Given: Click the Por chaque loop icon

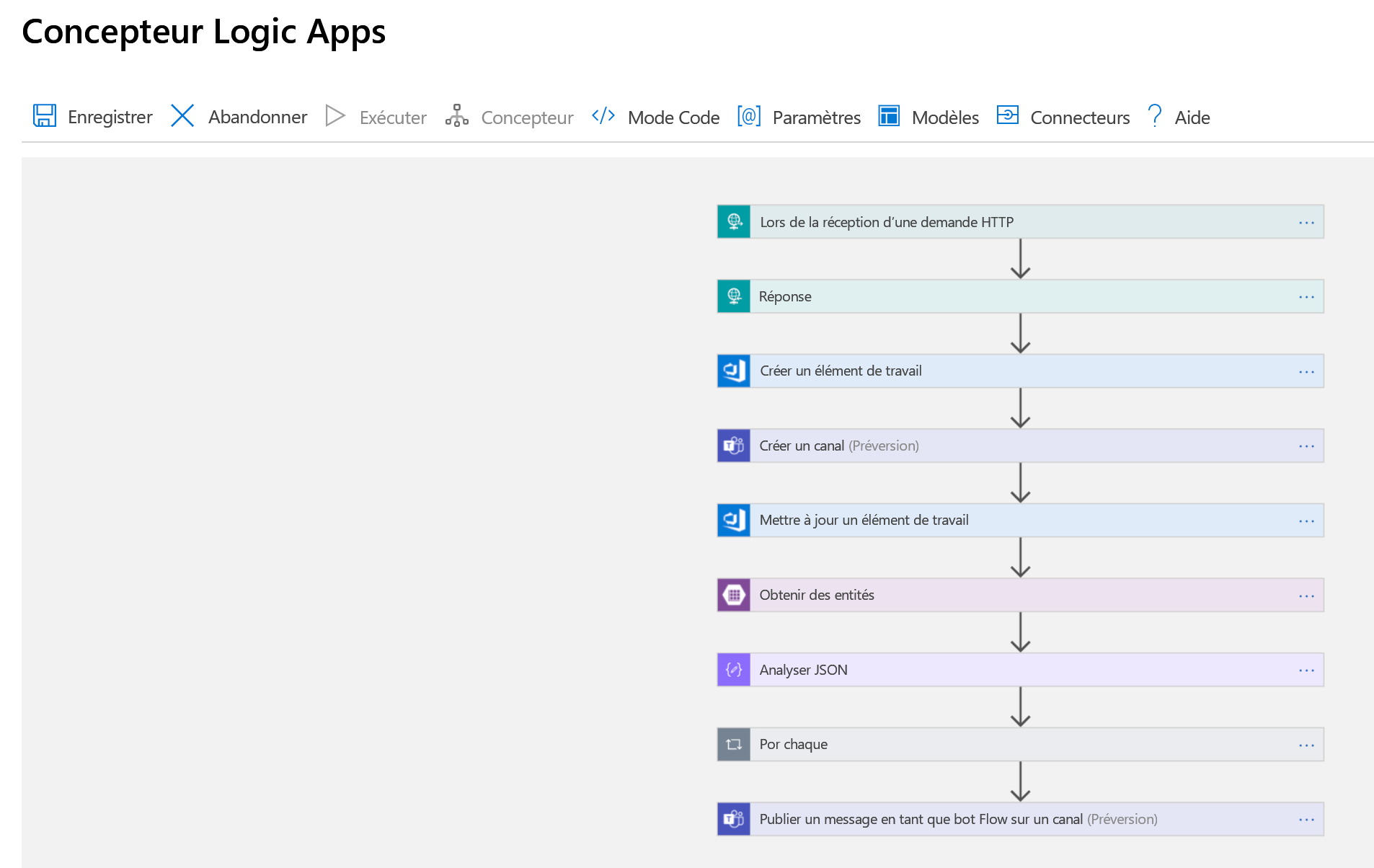Looking at the screenshot, I should [x=734, y=744].
